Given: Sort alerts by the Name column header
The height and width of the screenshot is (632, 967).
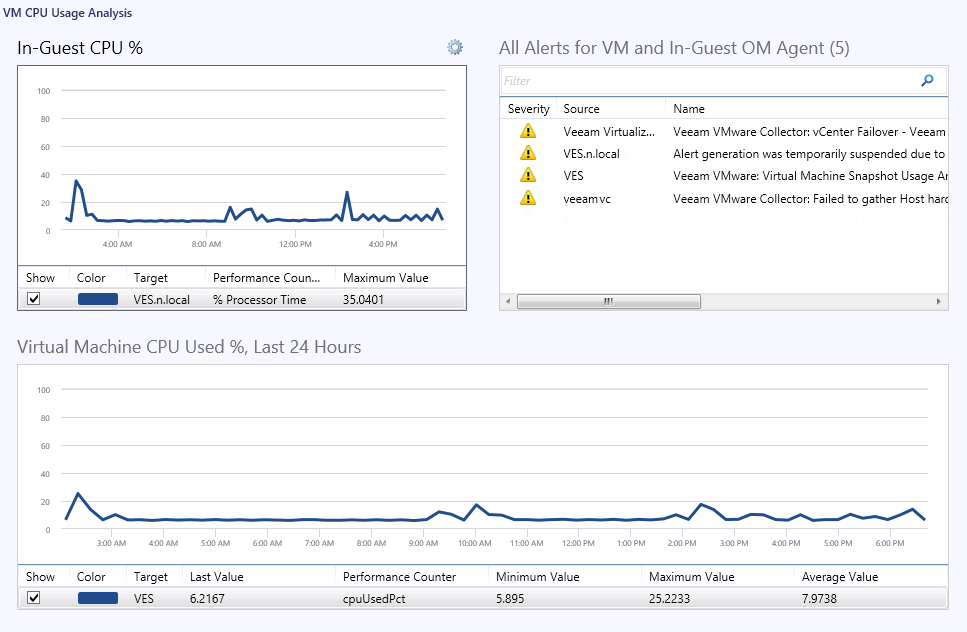Looking at the screenshot, I should click(689, 109).
